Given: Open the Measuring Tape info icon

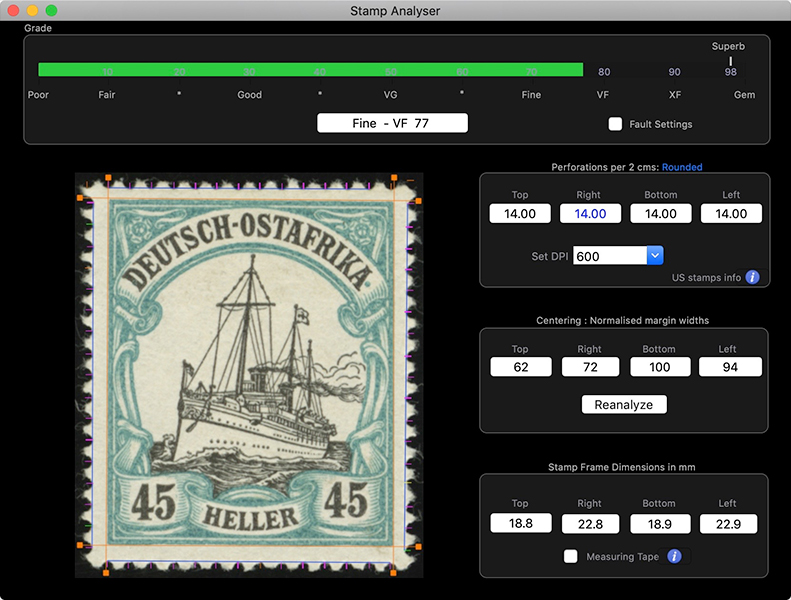Looking at the screenshot, I should [674, 556].
